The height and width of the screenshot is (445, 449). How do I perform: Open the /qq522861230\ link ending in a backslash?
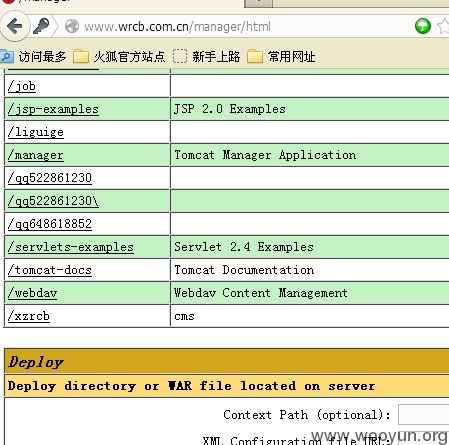(x=53, y=201)
